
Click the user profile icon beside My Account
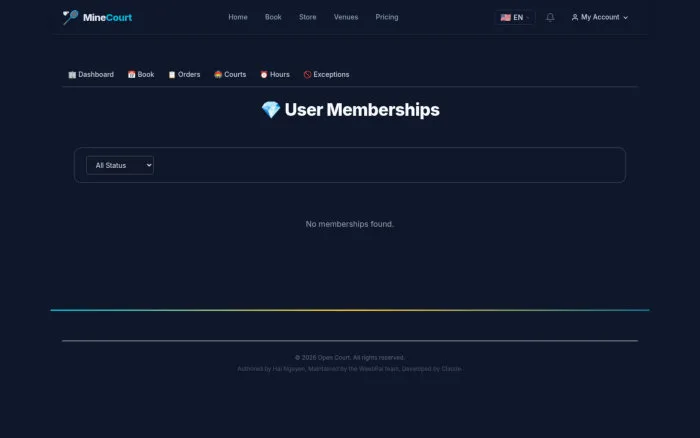(x=575, y=17)
